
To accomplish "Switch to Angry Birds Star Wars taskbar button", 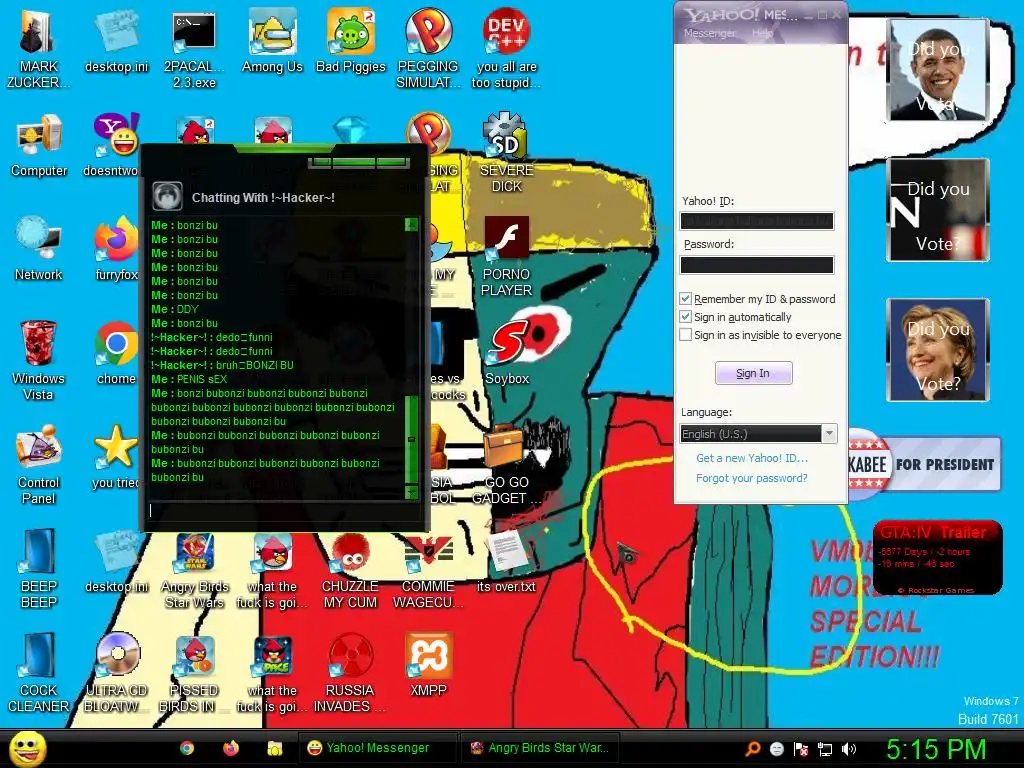I will coord(539,748).
